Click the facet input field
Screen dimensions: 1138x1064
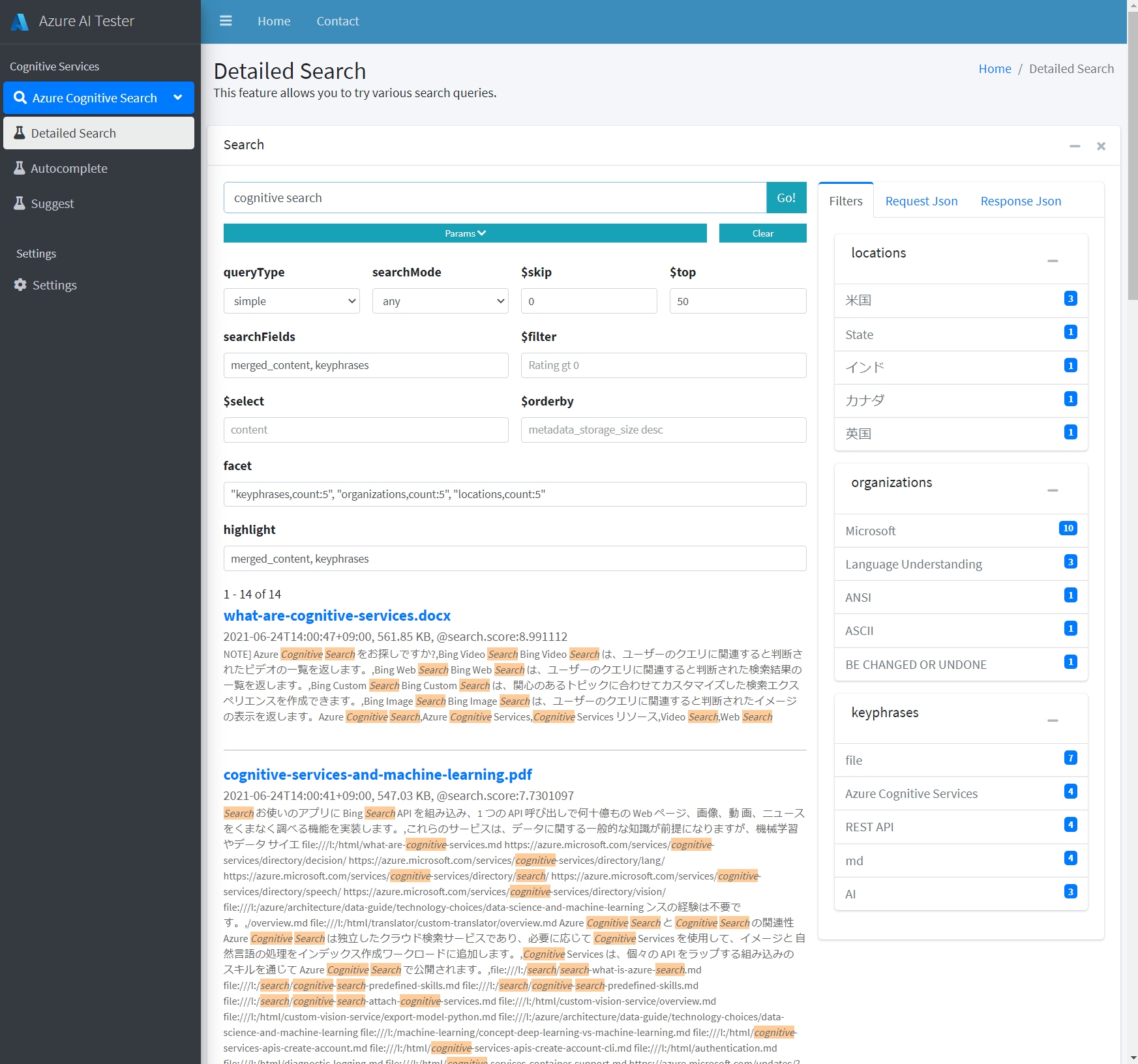tap(515, 494)
